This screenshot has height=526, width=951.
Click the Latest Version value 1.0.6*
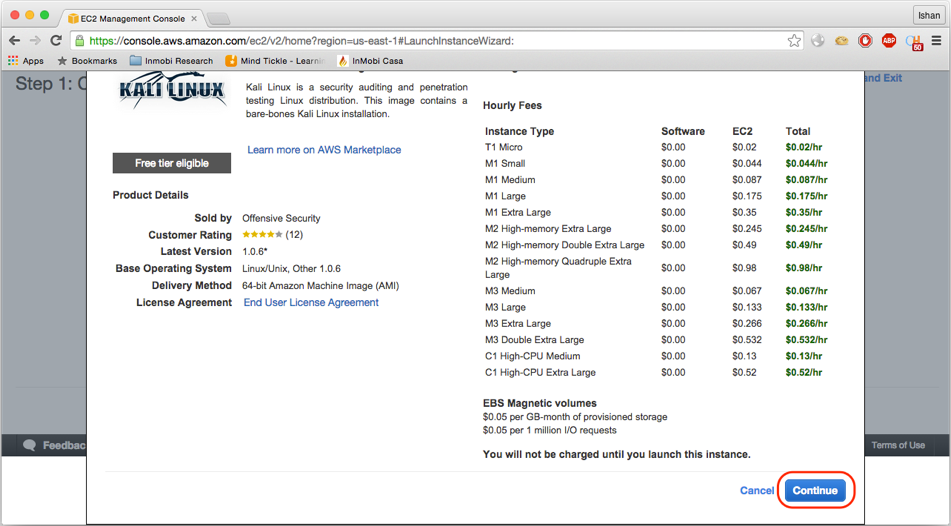[x=255, y=251]
